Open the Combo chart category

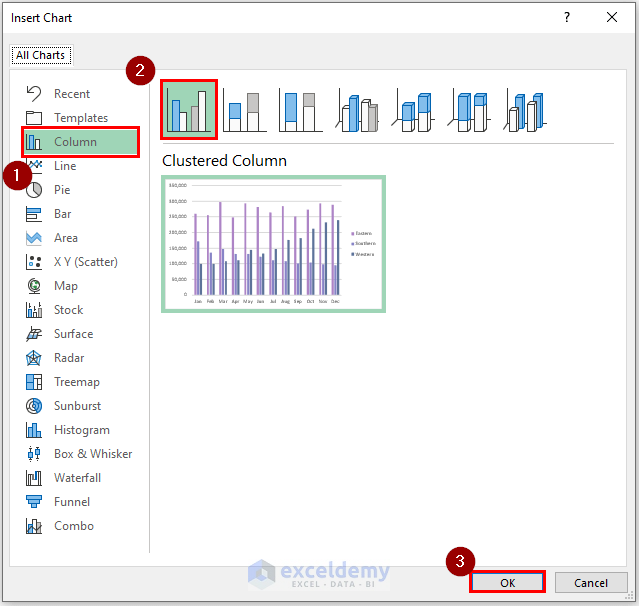click(81, 526)
